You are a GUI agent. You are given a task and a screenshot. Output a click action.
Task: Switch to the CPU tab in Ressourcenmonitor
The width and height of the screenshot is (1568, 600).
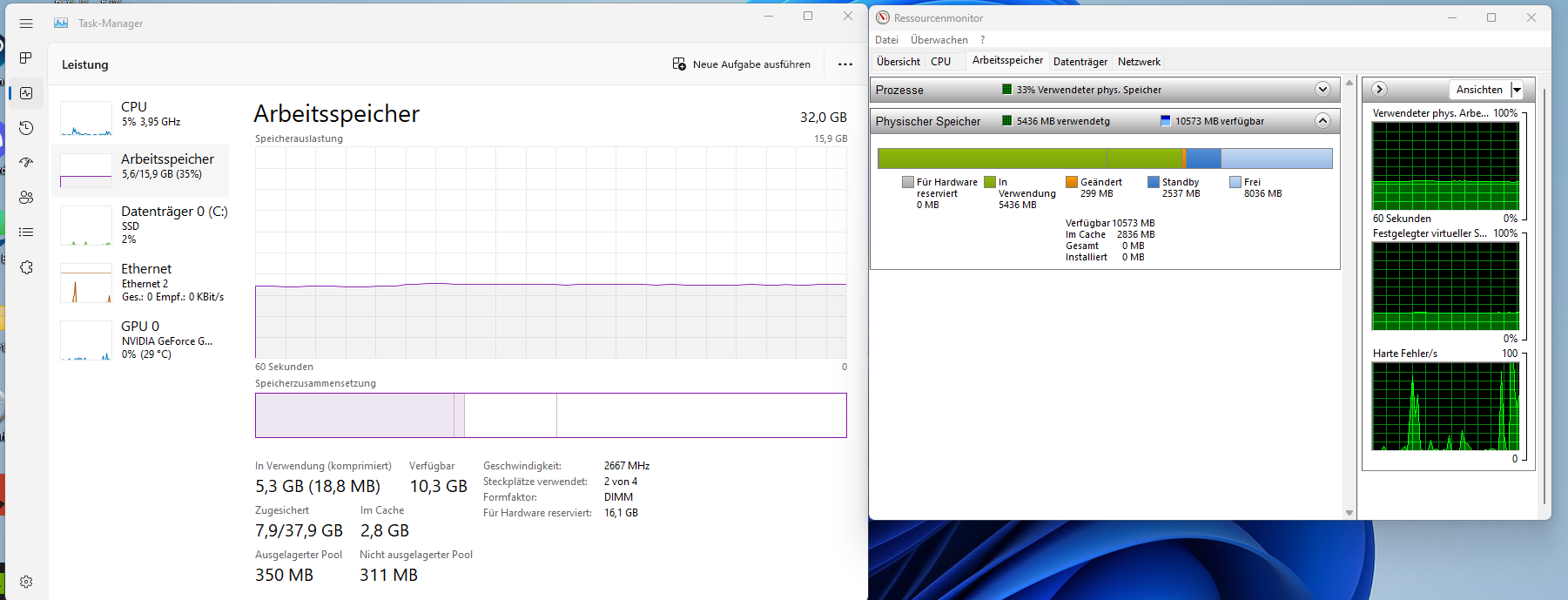pyautogui.click(x=940, y=62)
